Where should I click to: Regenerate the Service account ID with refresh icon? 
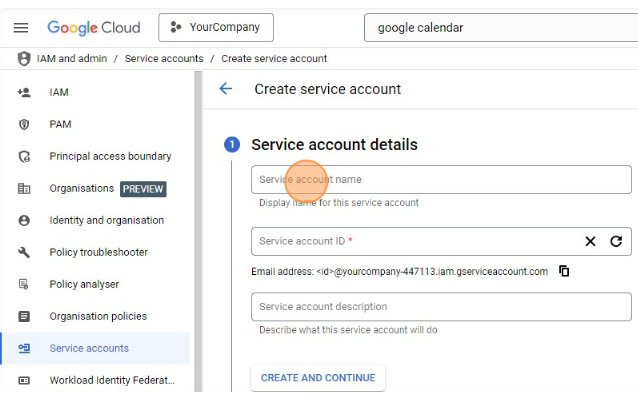(616, 241)
